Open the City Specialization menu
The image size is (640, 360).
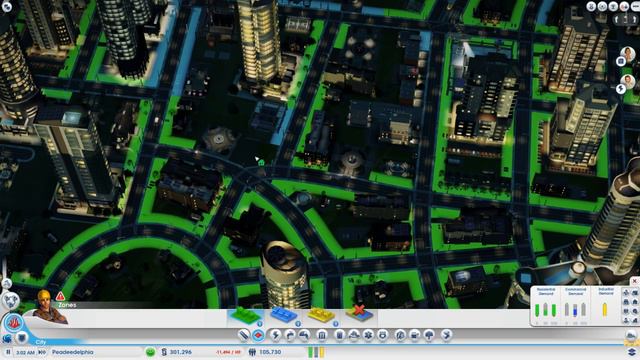pyautogui.click(x=447, y=336)
